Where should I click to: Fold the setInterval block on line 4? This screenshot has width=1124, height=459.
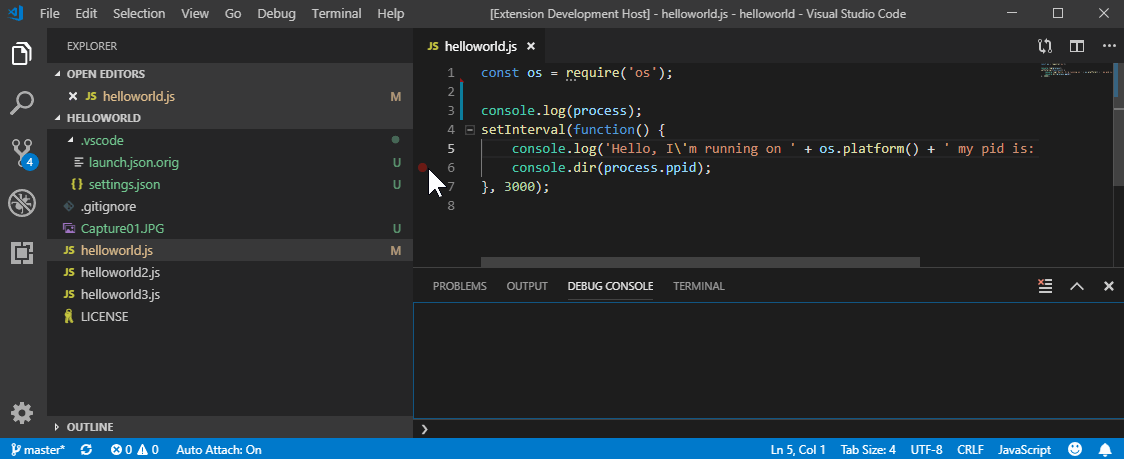point(470,130)
